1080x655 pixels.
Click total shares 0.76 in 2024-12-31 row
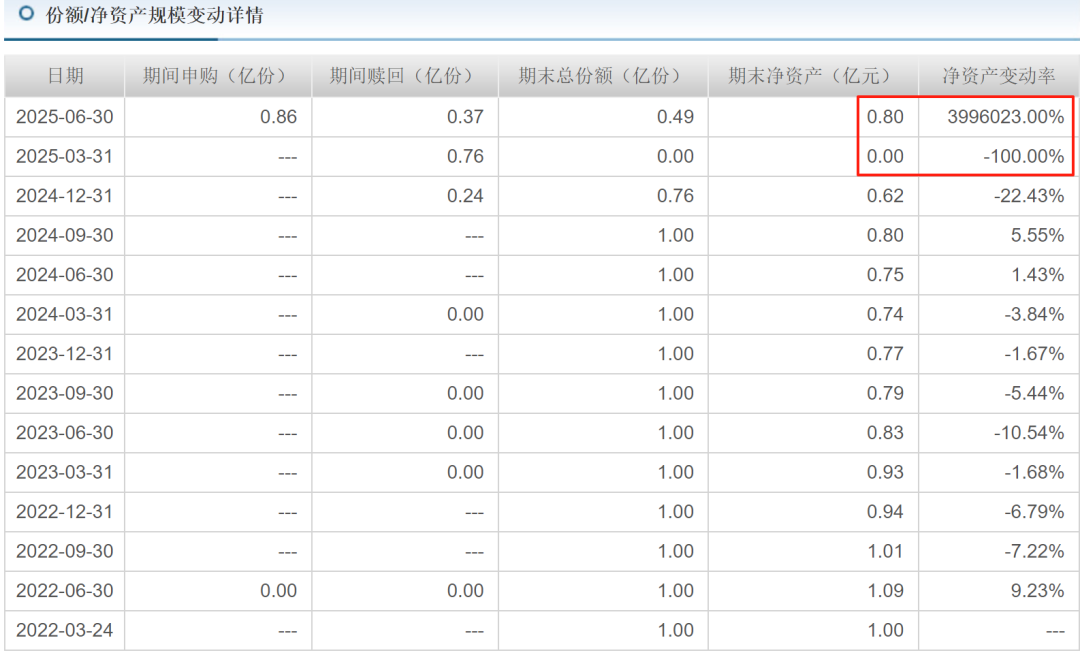tap(675, 196)
